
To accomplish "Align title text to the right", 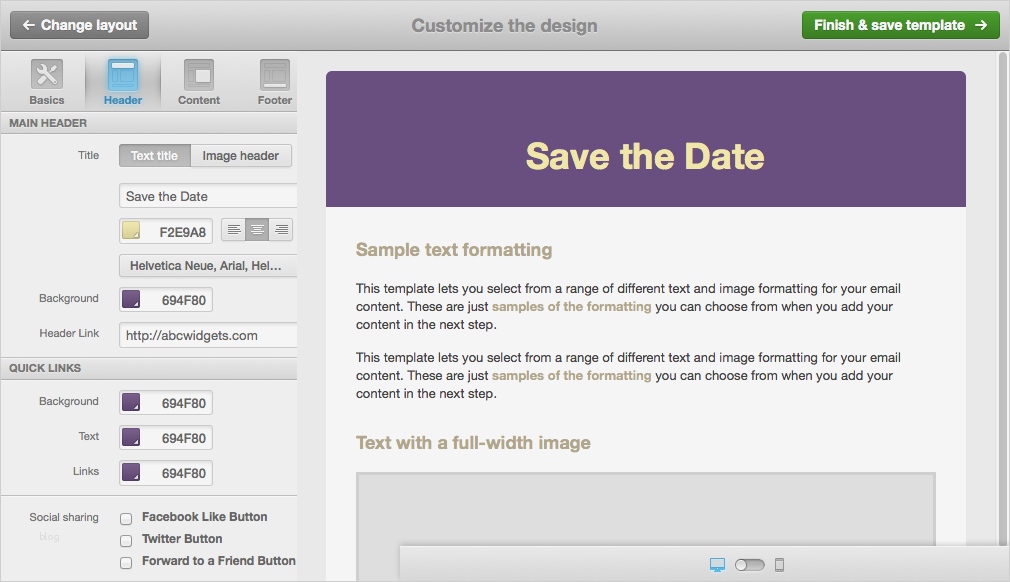I will pyautogui.click(x=281, y=230).
